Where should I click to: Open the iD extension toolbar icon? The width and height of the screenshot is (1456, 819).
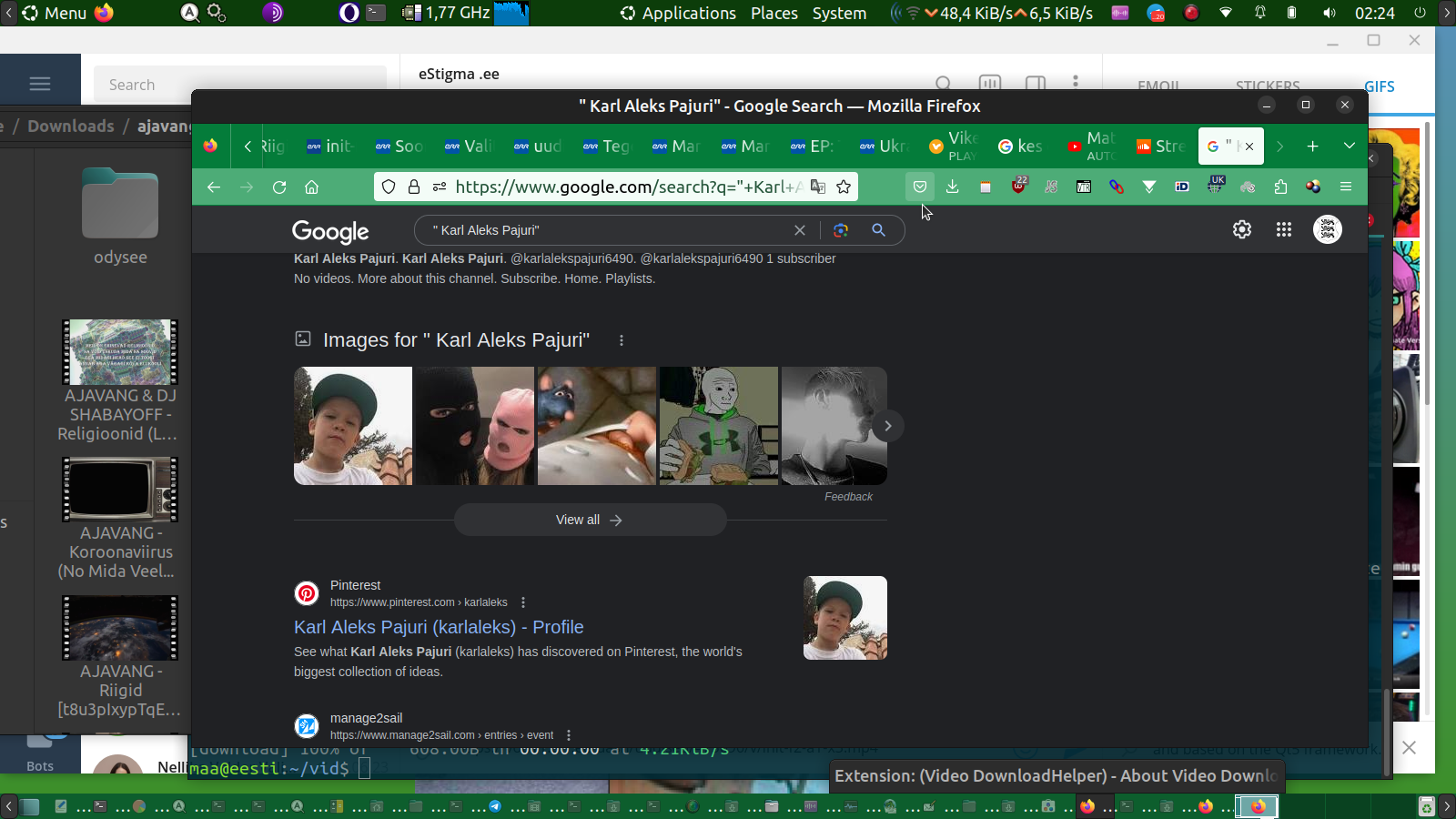coord(1182,187)
